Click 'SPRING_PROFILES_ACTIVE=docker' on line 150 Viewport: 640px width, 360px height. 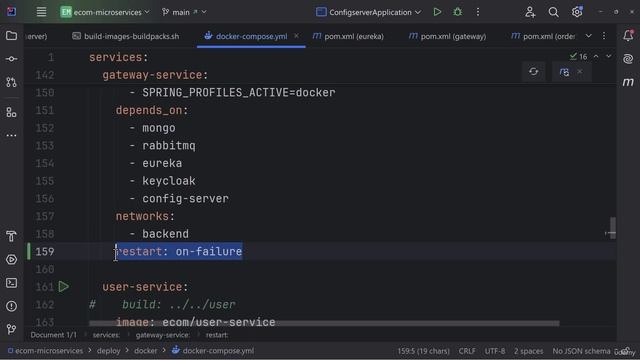coord(239,93)
